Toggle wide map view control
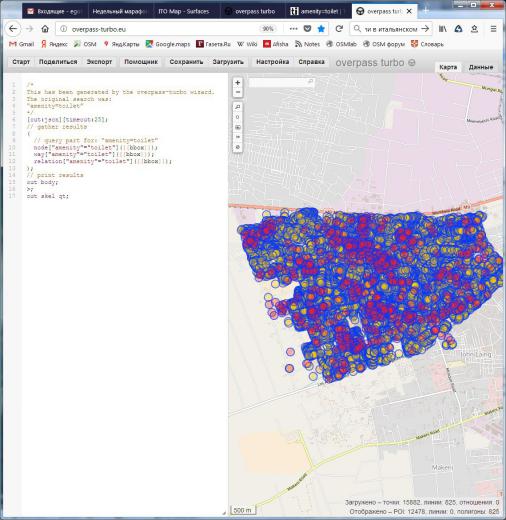The image size is (506, 520). pyautogui.click(x=237, y=137)
